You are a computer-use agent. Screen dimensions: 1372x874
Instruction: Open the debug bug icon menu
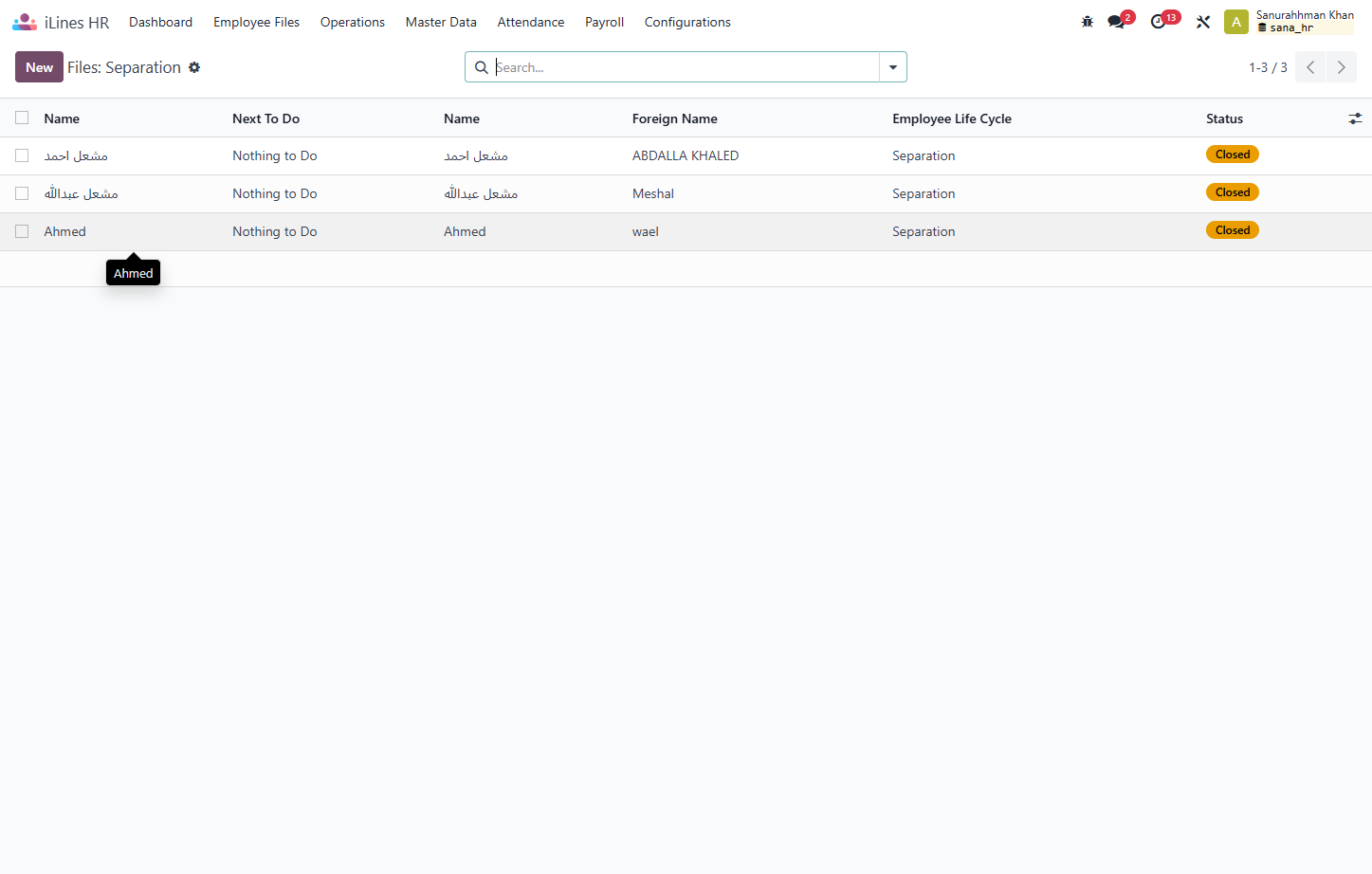tap(1088, 22)
